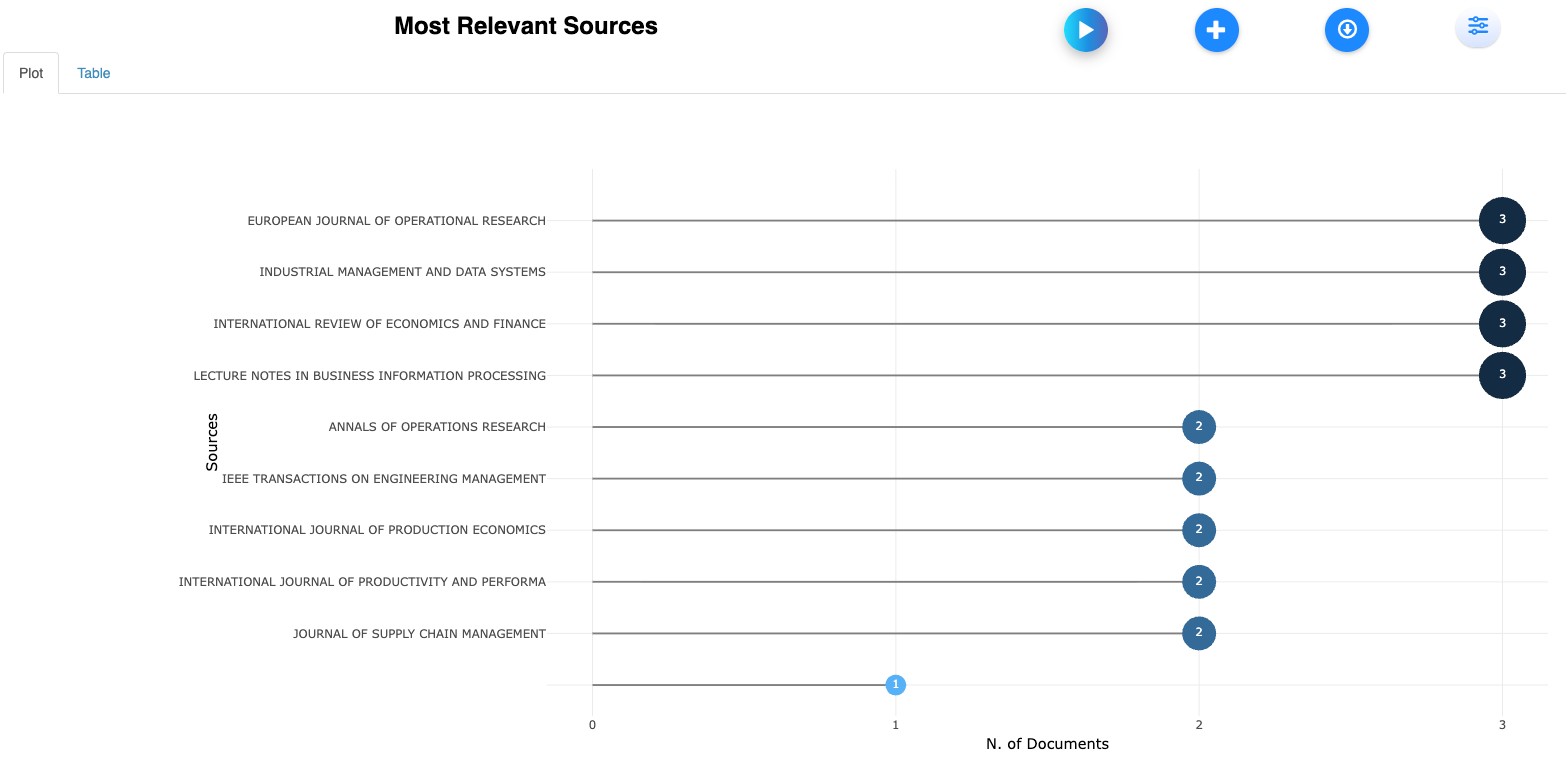Image resolution: width=1566 pixels, height=758 pixels.
Task: Click the Journal of Supply Chain Management label
Action: click(419, 634)
